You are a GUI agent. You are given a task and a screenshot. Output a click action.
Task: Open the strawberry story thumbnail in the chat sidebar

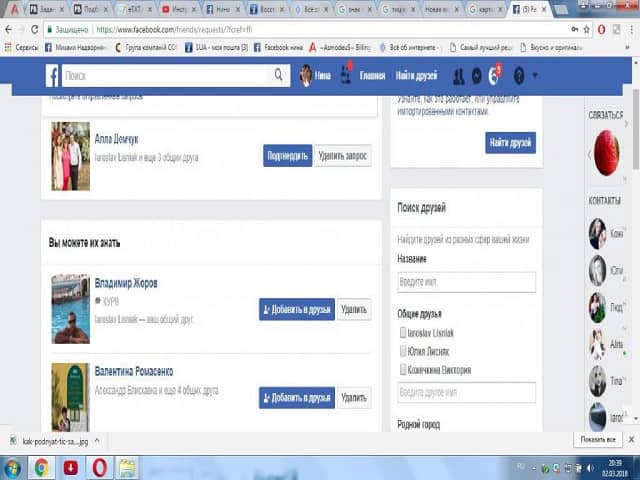click(x=606, y=153)
